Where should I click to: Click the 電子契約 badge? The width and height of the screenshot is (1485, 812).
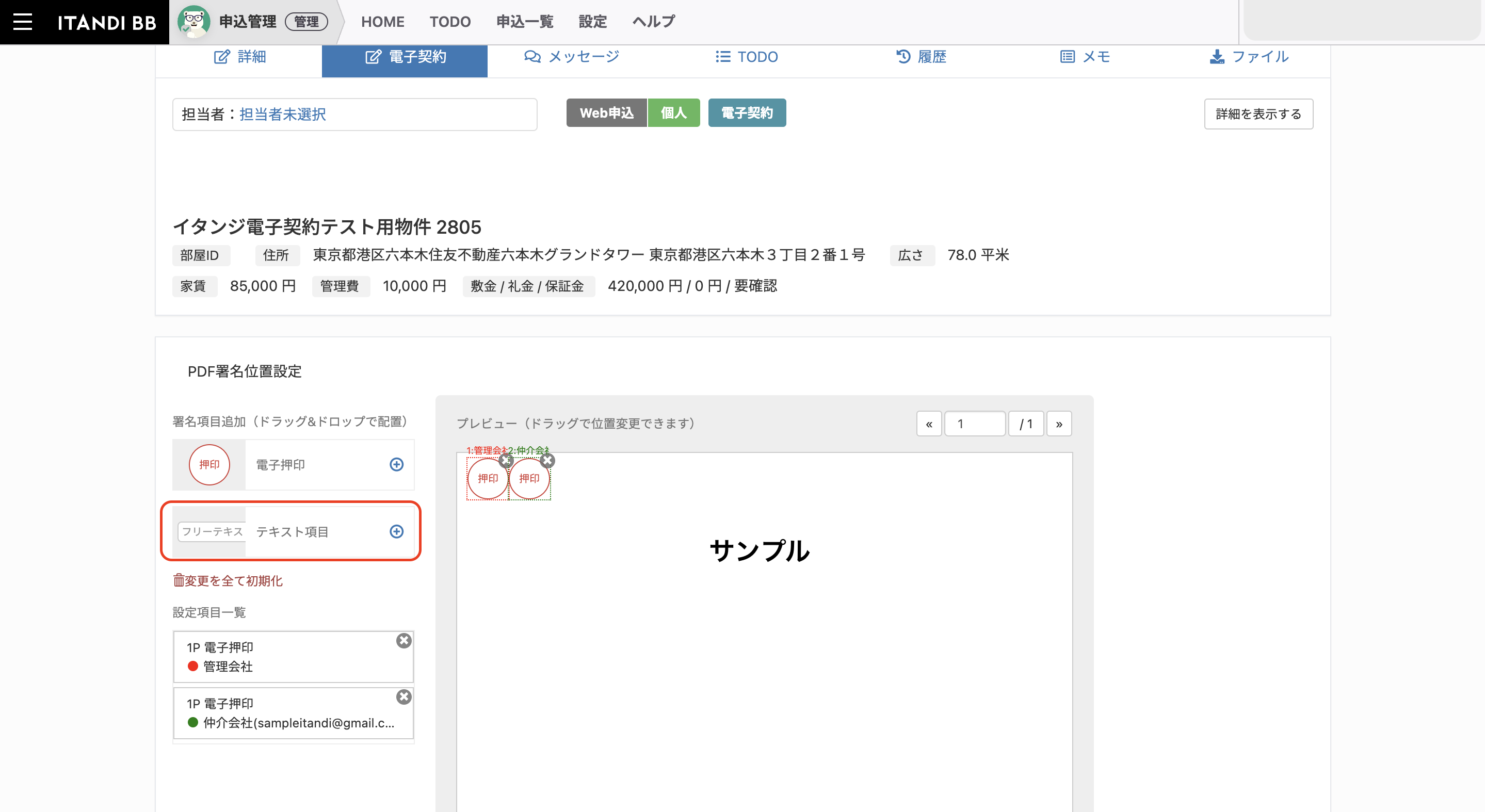pyautogui.click(x=747, y=112)
